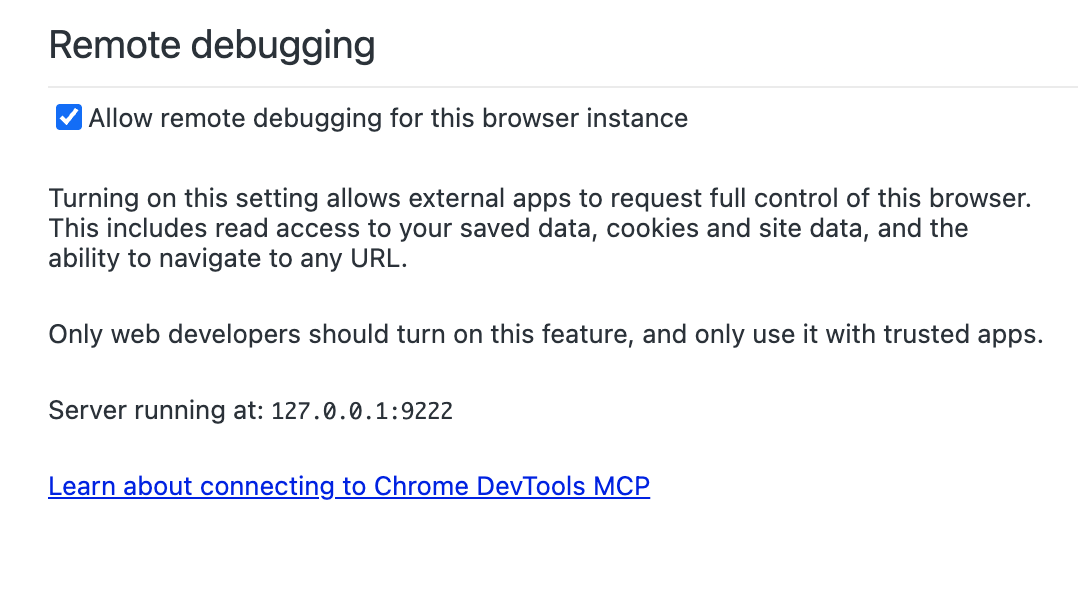
Task: Click the "Allow remote debugging for this browser instance" label
Action: click(387, 118)
